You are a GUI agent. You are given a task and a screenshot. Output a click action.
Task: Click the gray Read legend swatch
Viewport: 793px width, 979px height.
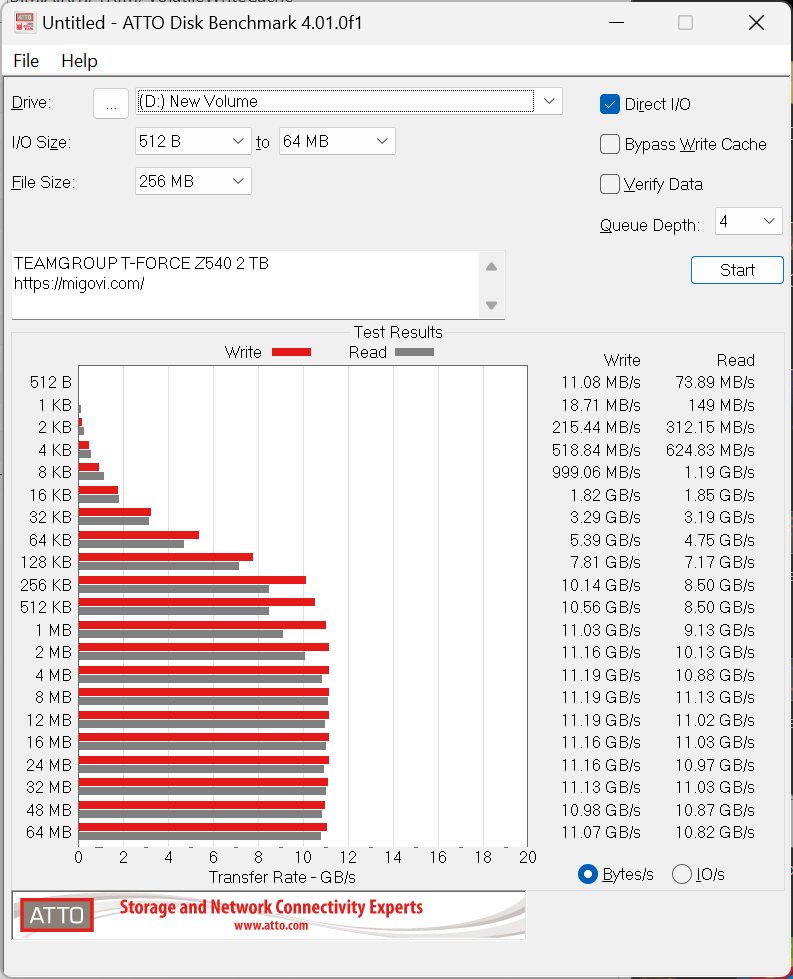tap(415, 352)
